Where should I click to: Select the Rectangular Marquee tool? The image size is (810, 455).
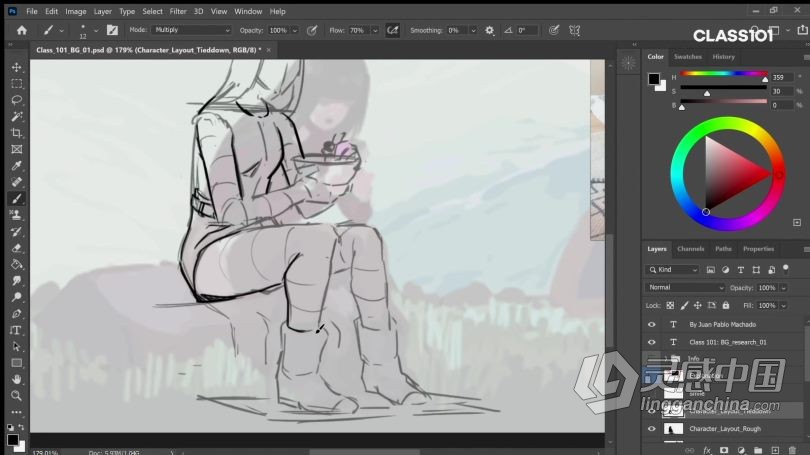(17, 84)
